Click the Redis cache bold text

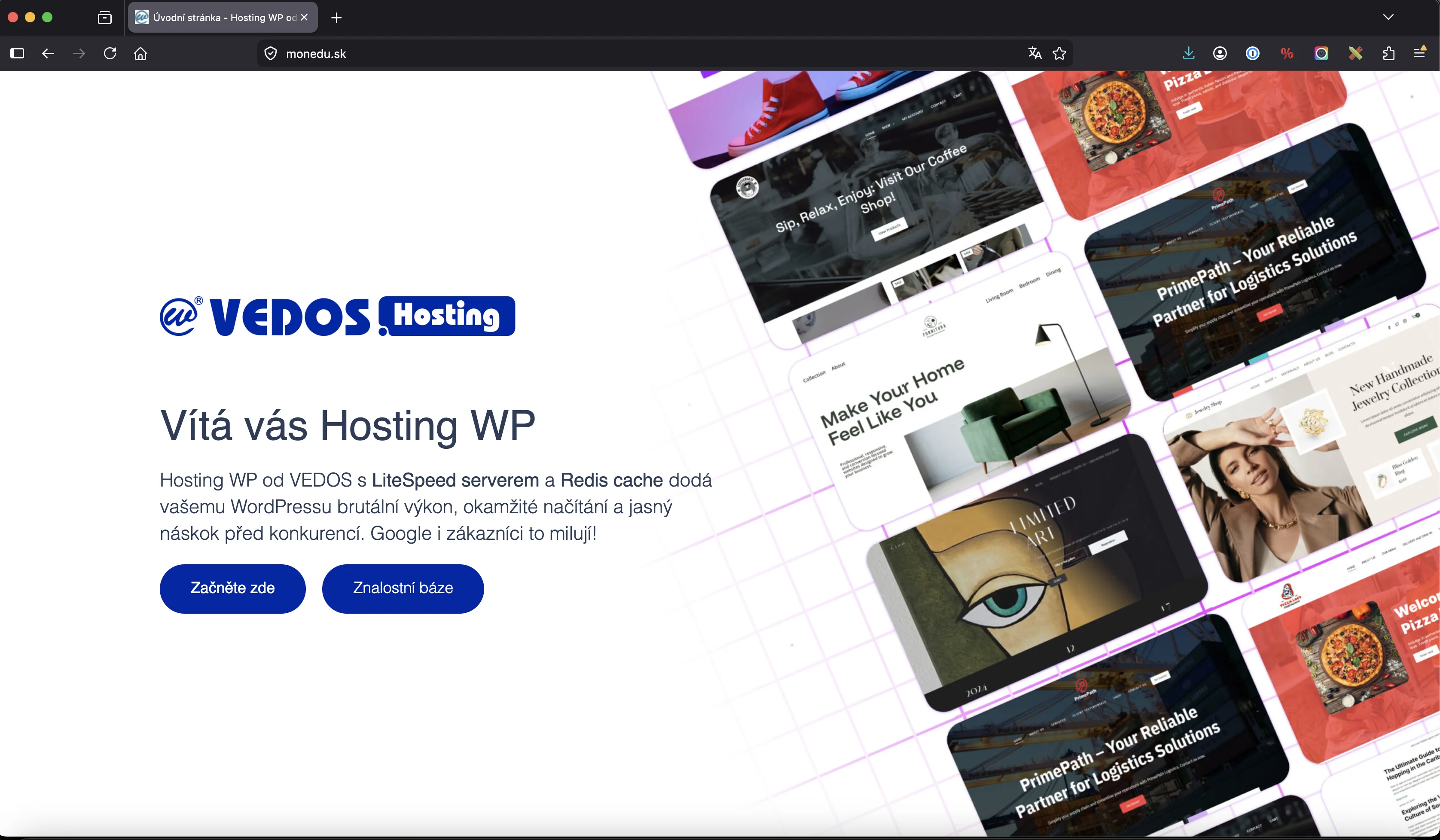click(x=611, y=480)
